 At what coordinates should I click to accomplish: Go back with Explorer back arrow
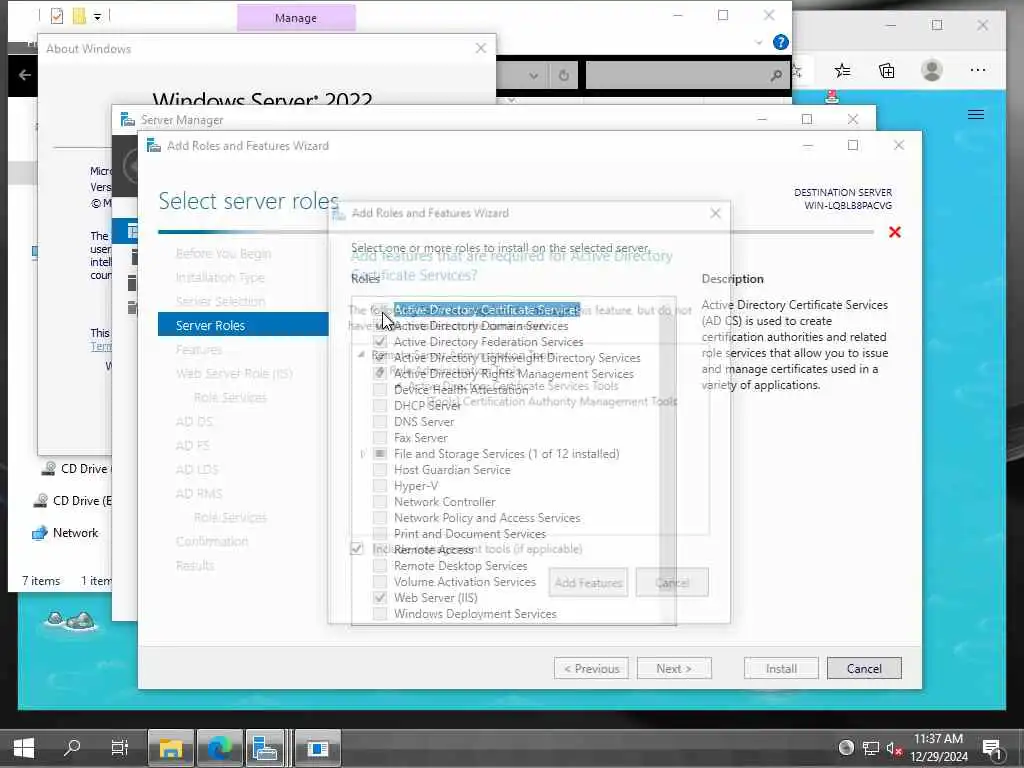click(25, 75)
